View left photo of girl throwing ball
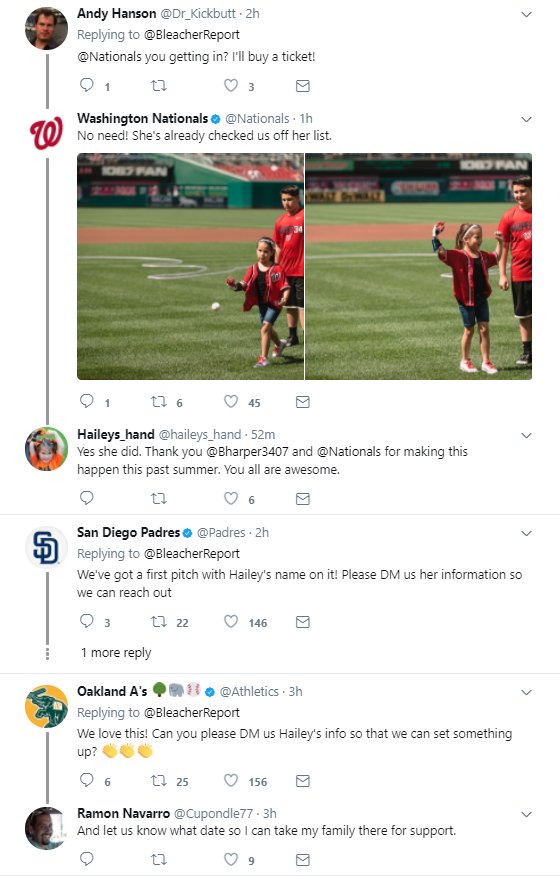 click(x=190, y=266)
